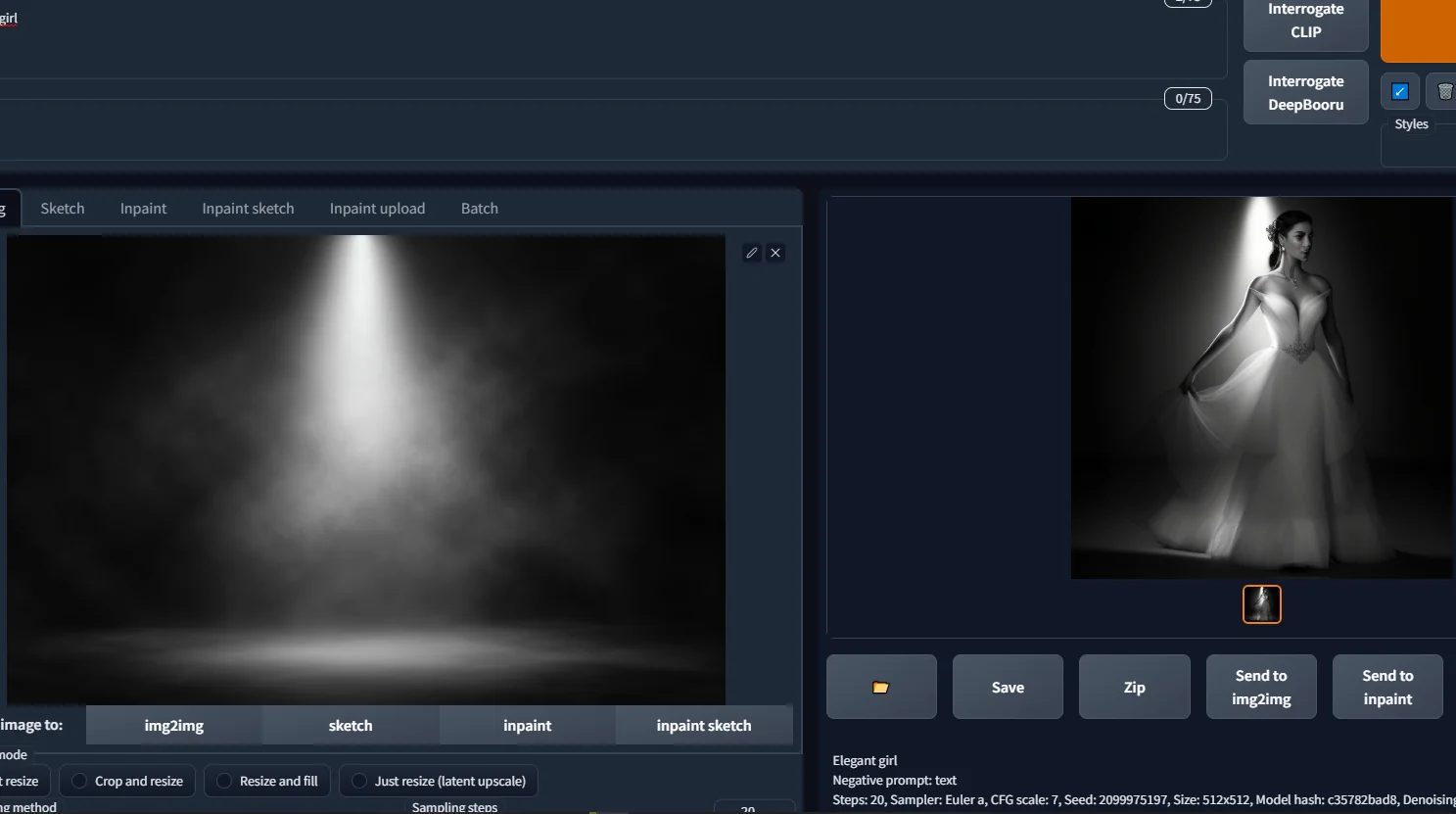
Task: Click the 0/75 token counter badge
Action: (1188, 98)
